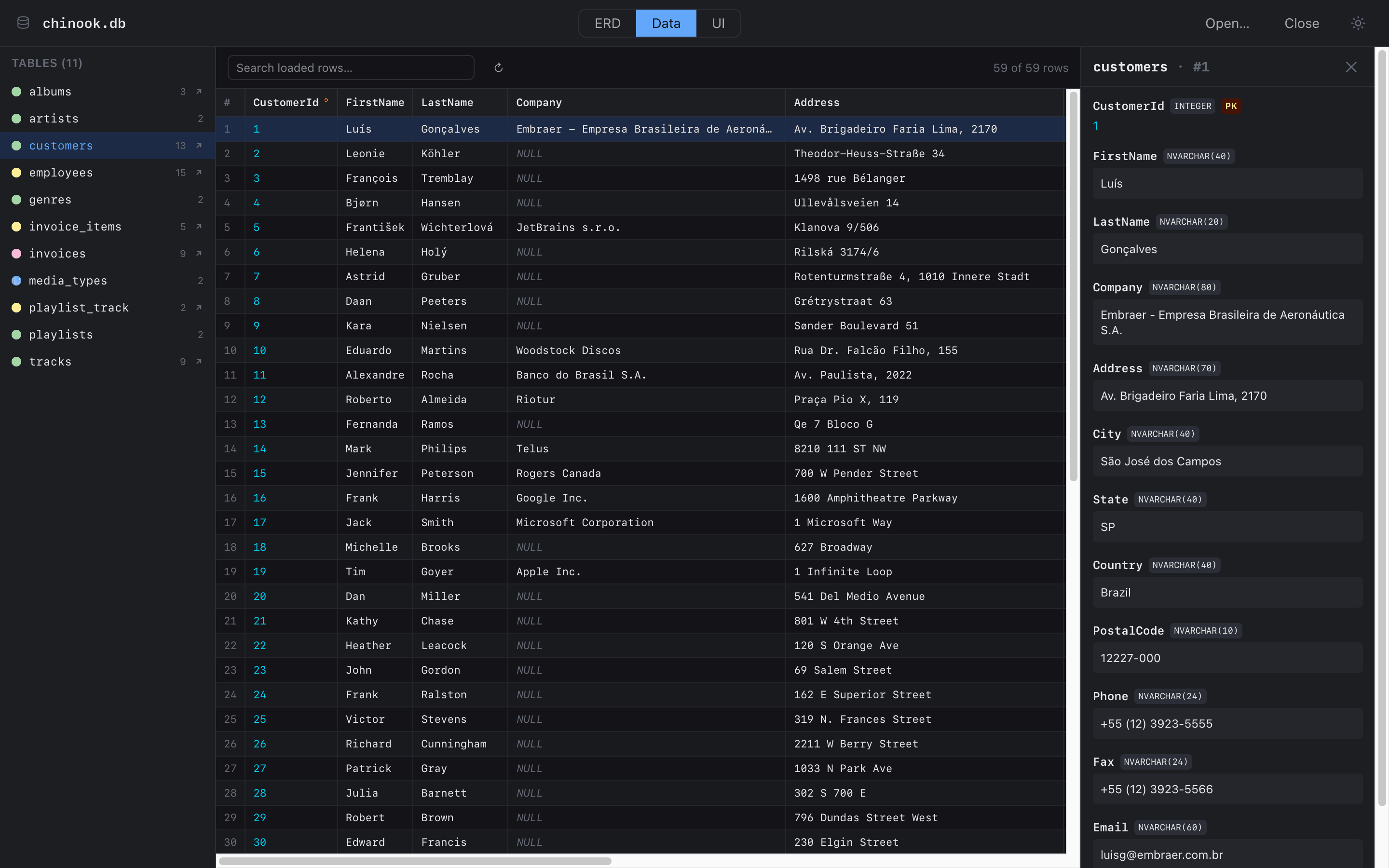Switch to the Data tab

[x=666, y=23]
